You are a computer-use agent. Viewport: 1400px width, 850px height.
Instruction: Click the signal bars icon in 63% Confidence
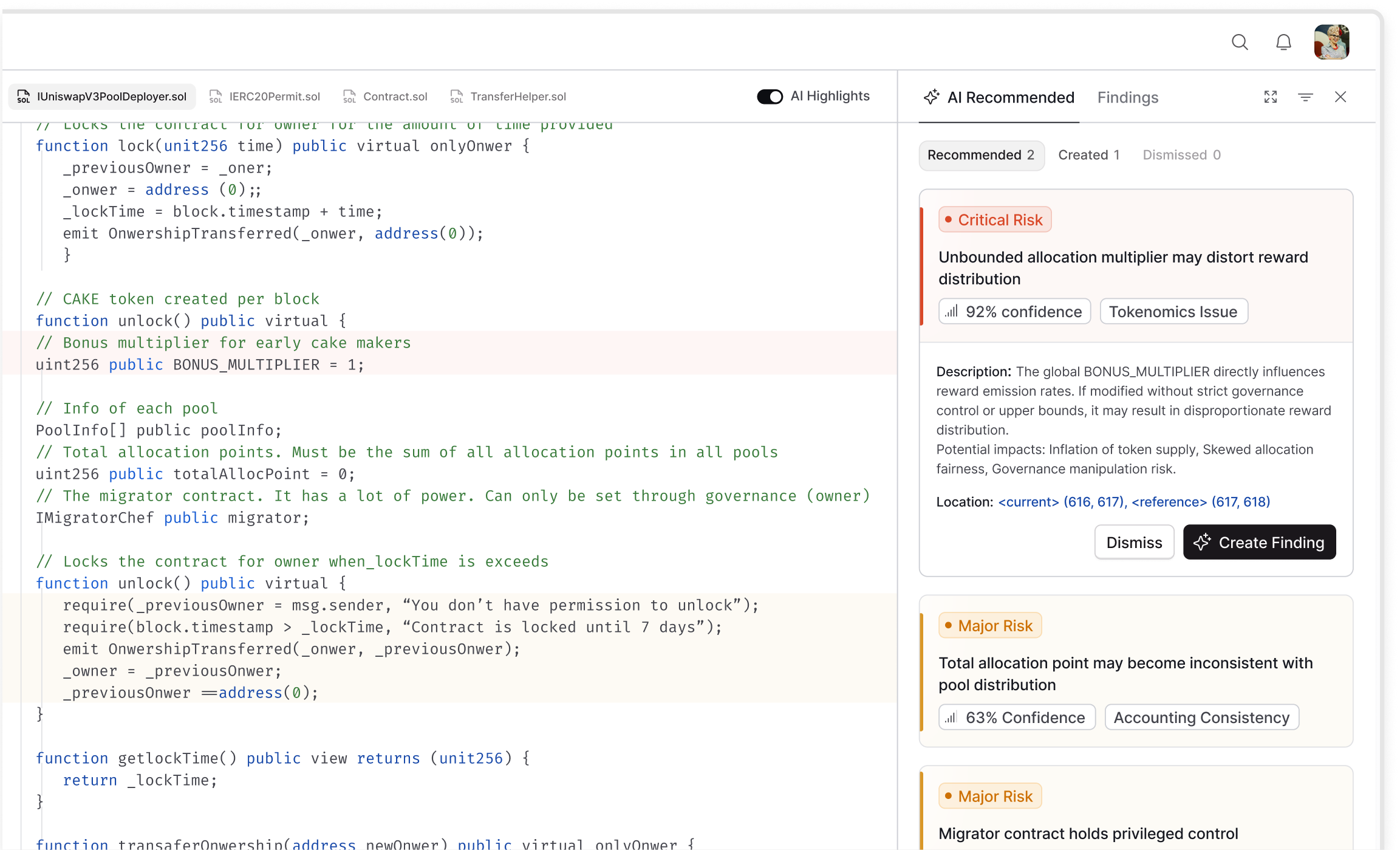point(951,718)
